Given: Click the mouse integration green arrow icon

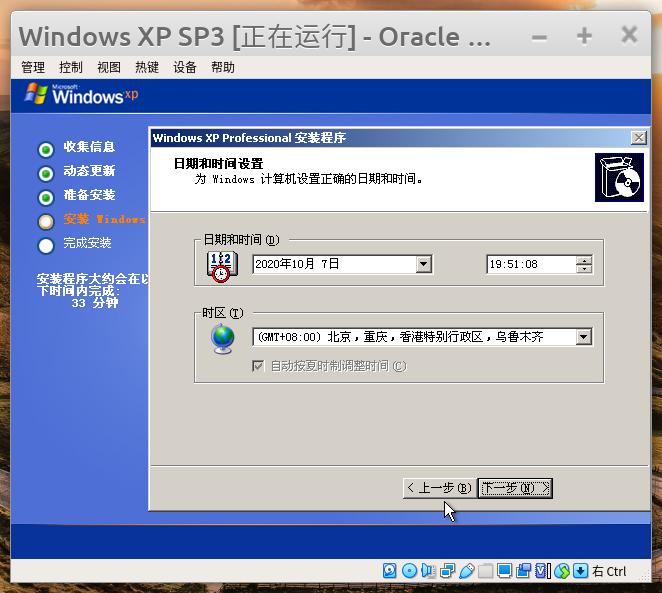Looking at the screenshot, I should (x=562, y=571).
